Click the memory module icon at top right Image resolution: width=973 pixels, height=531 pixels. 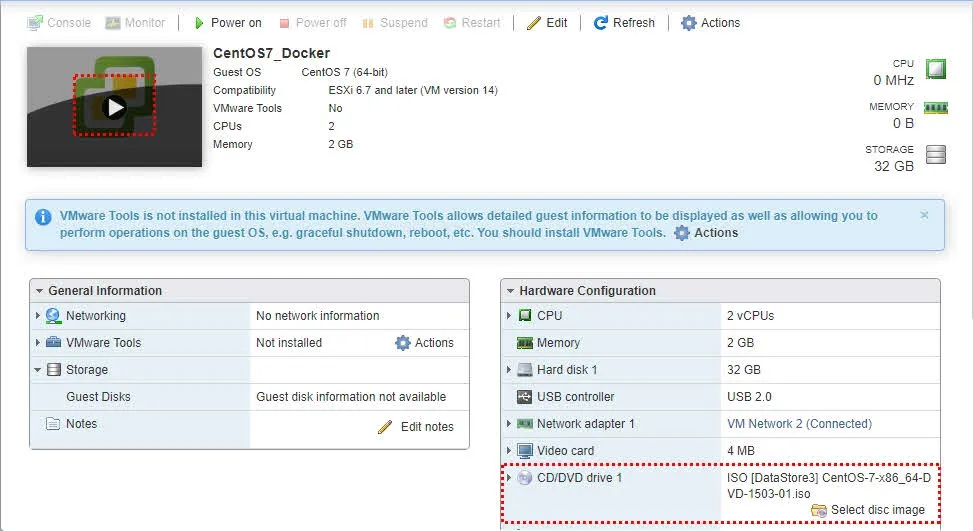click(x=935, y=108)
